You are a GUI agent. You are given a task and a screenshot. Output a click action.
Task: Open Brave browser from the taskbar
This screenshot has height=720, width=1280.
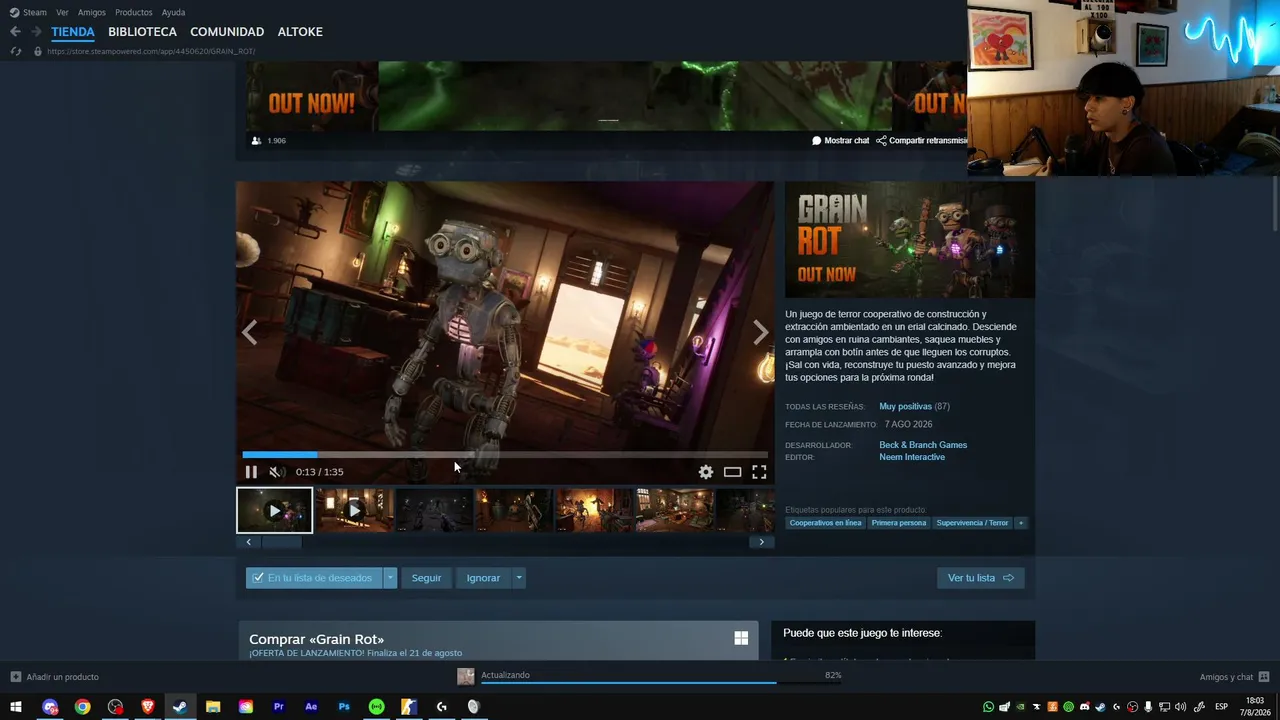click(148, 707)
